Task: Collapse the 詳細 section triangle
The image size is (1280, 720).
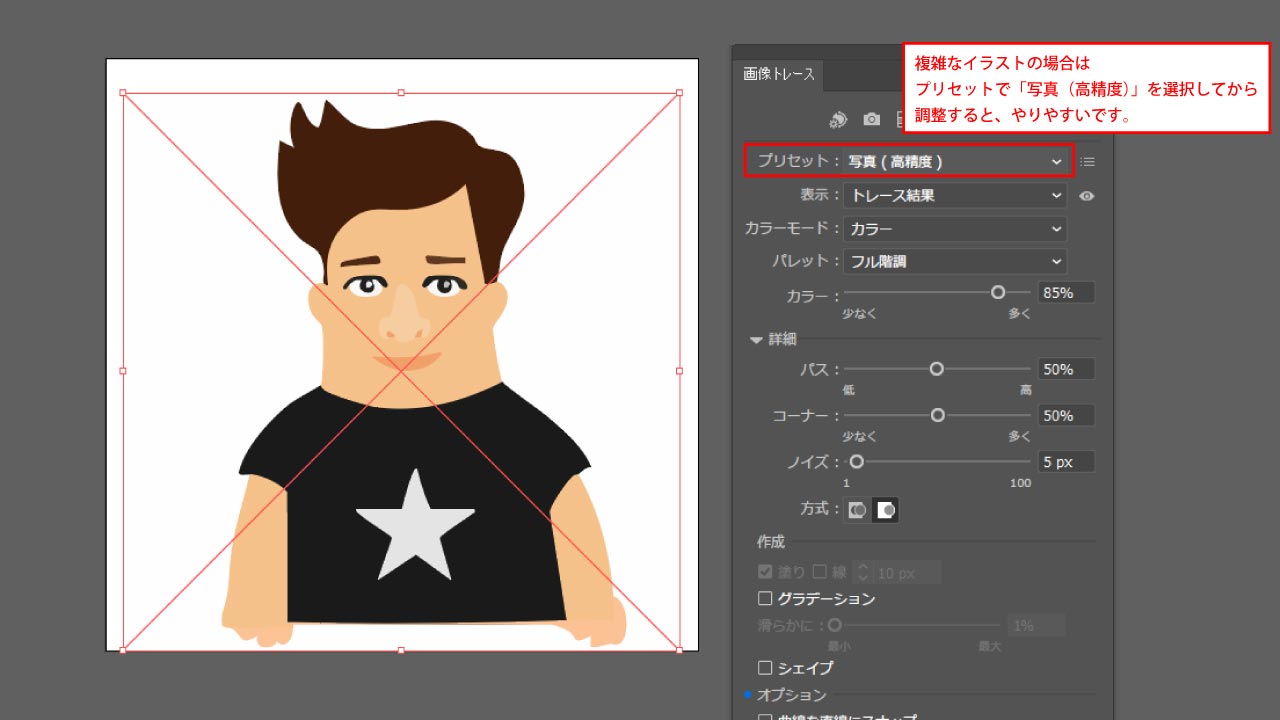Action: point(757,340)
